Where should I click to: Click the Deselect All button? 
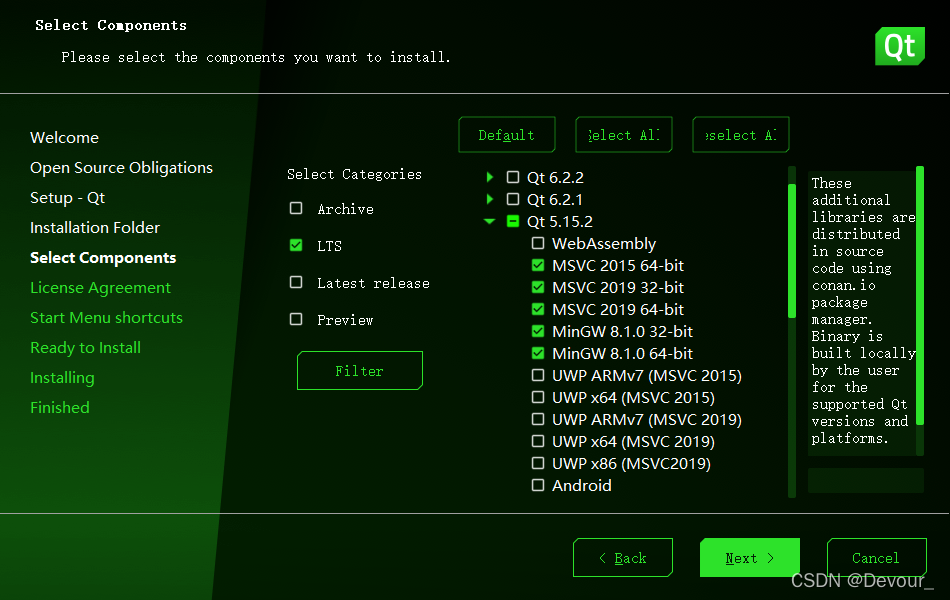[740, 135]
